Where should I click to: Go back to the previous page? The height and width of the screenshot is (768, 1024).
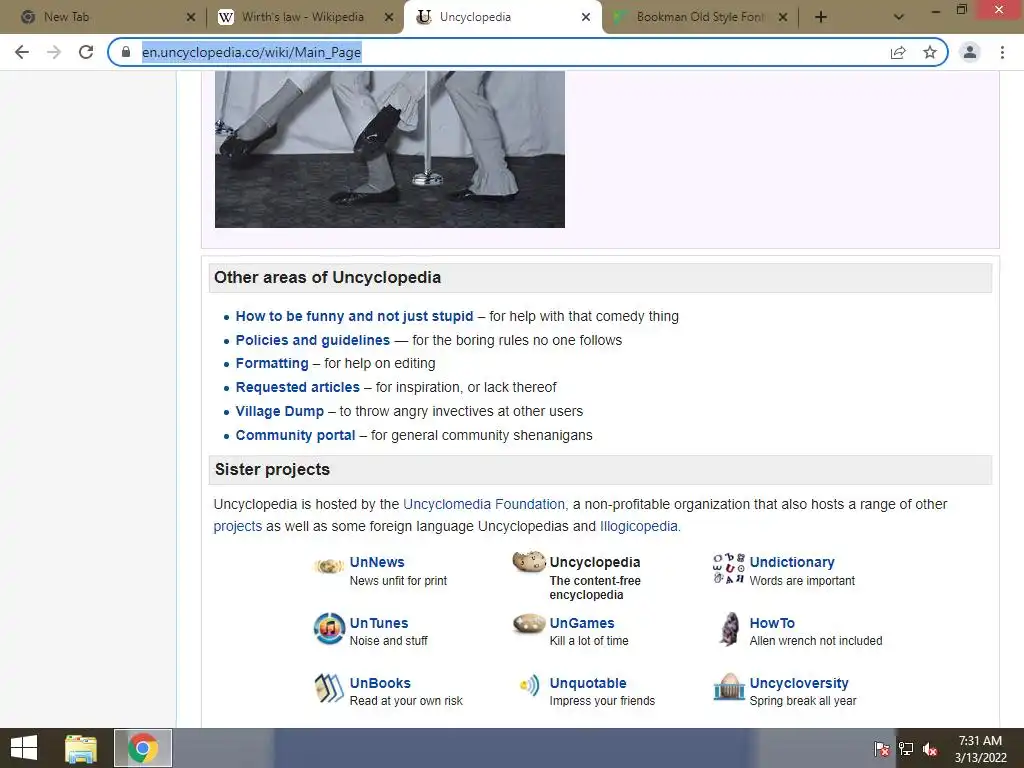coord(22,52)
